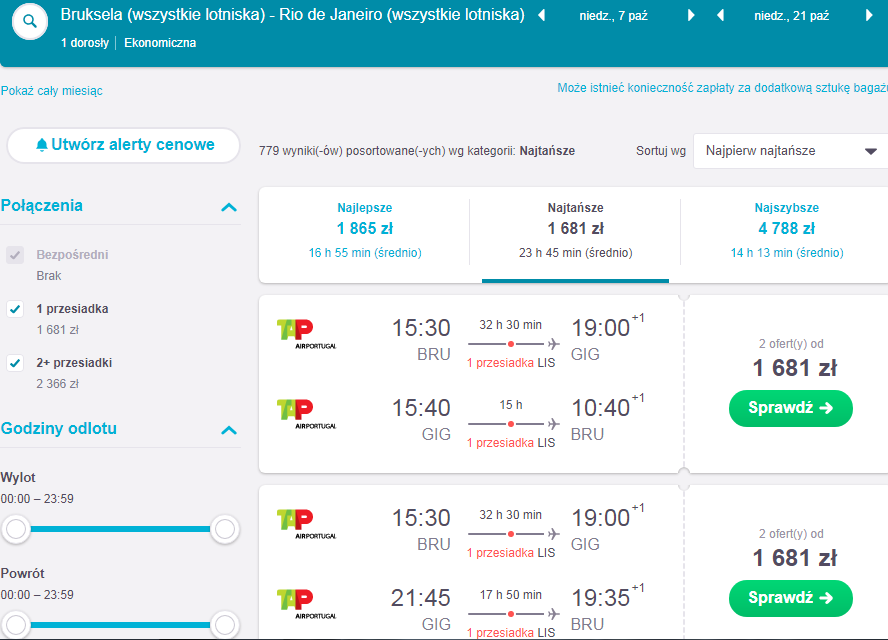Open the Pokaż cały miesiąc link
888x640 pixels.
pyautogui.click(x=52, y=91)
